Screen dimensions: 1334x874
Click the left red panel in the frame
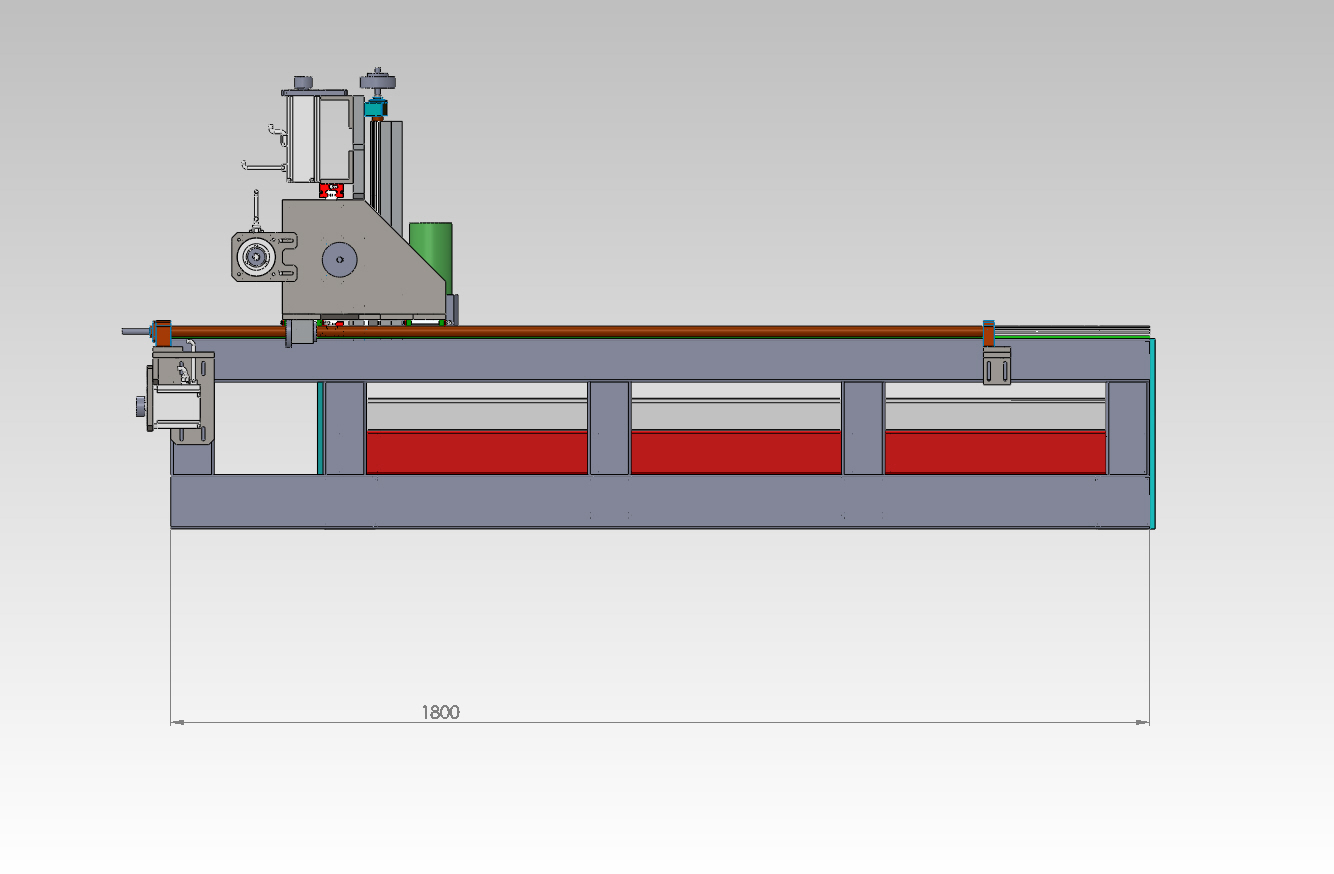point(476,452)
